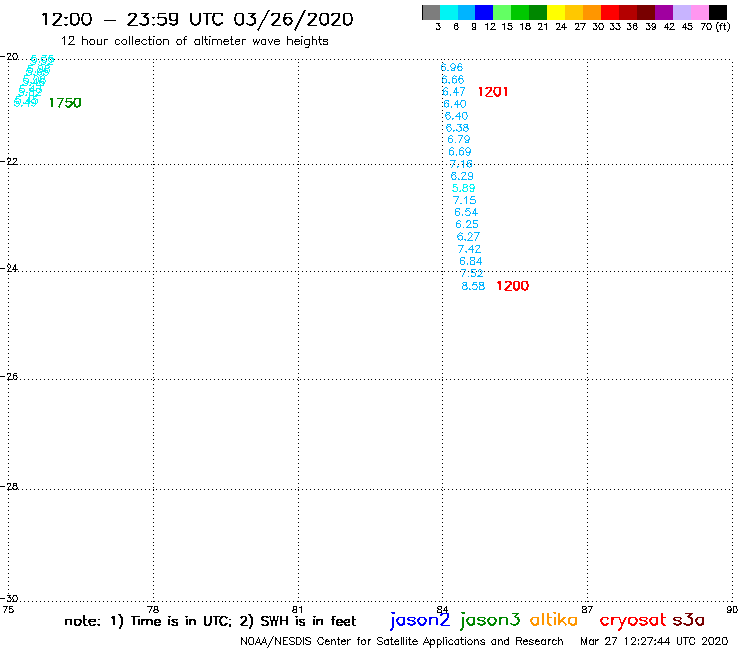The image size is (740, 650).
Task: Select the 7.15 wave height value
Action: coord(464,200)
